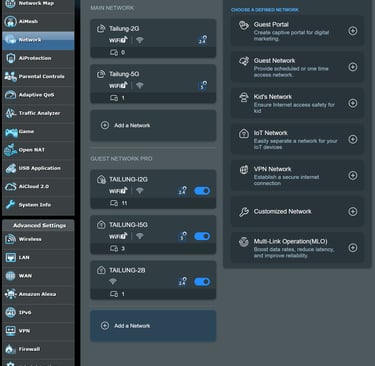Click Tailung-2G client count 0
Screen dimensions: 375x366
[x=123, y=53]
